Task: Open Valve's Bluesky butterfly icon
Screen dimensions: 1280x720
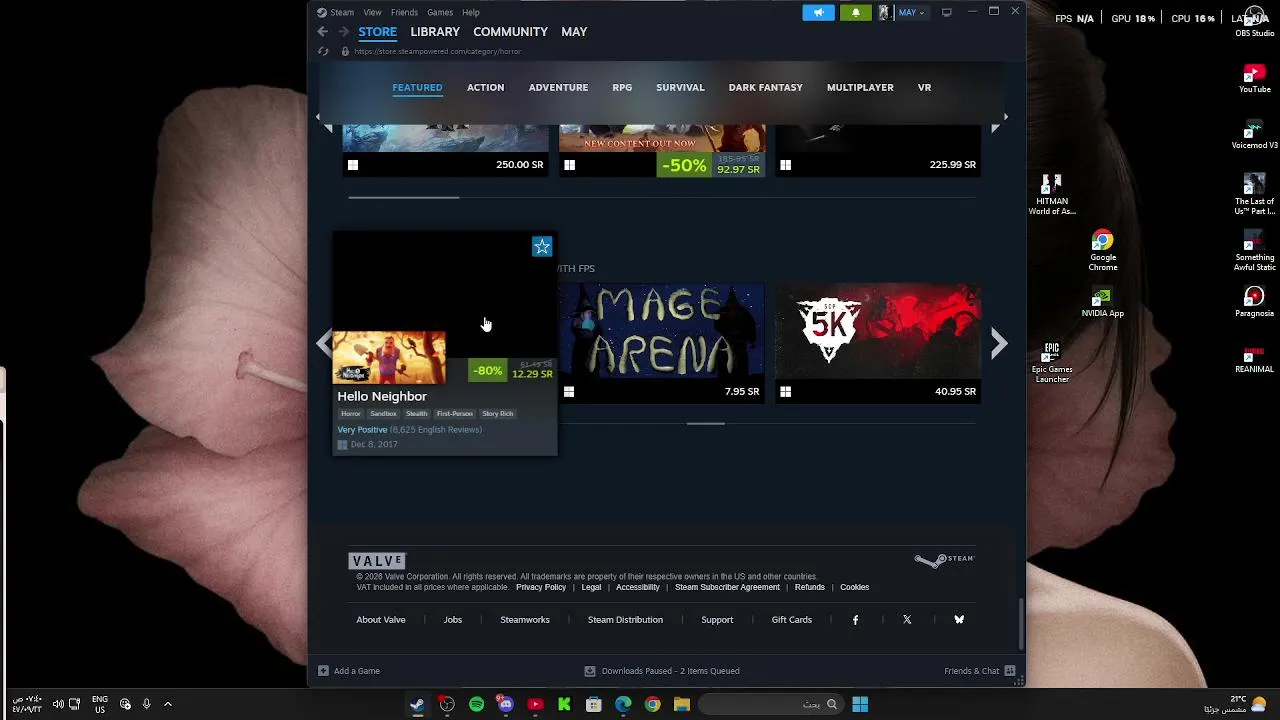Action: (959, 620)
